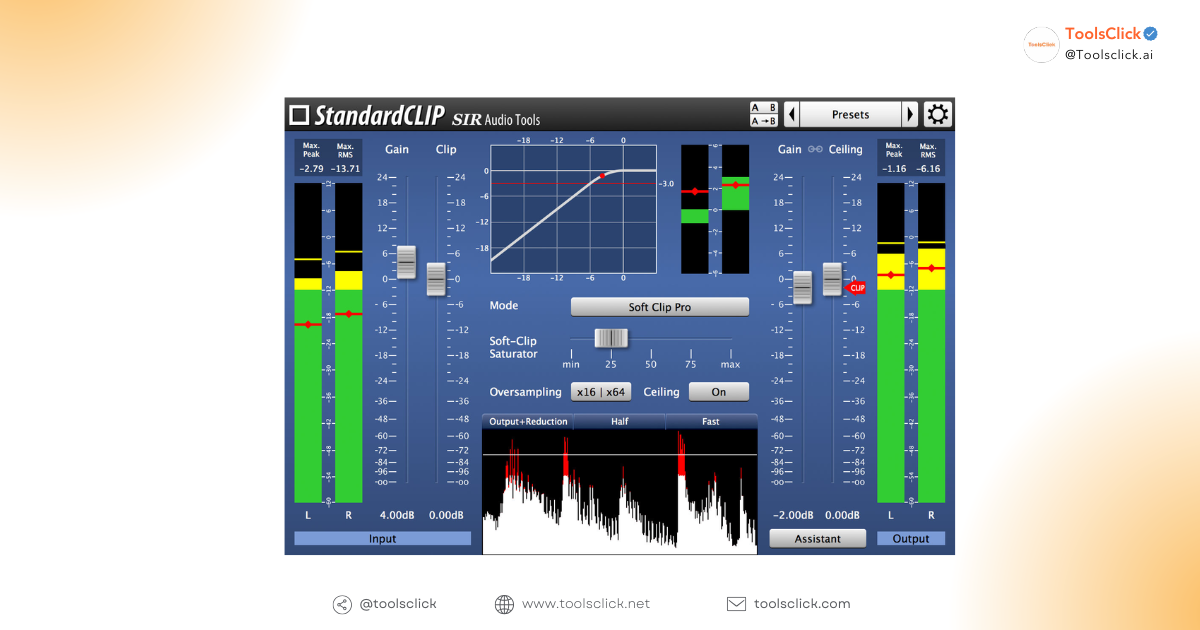Click the share icon beside @toolsclick
This screenshot has height=630, width=1200.
tap(342, 604)
